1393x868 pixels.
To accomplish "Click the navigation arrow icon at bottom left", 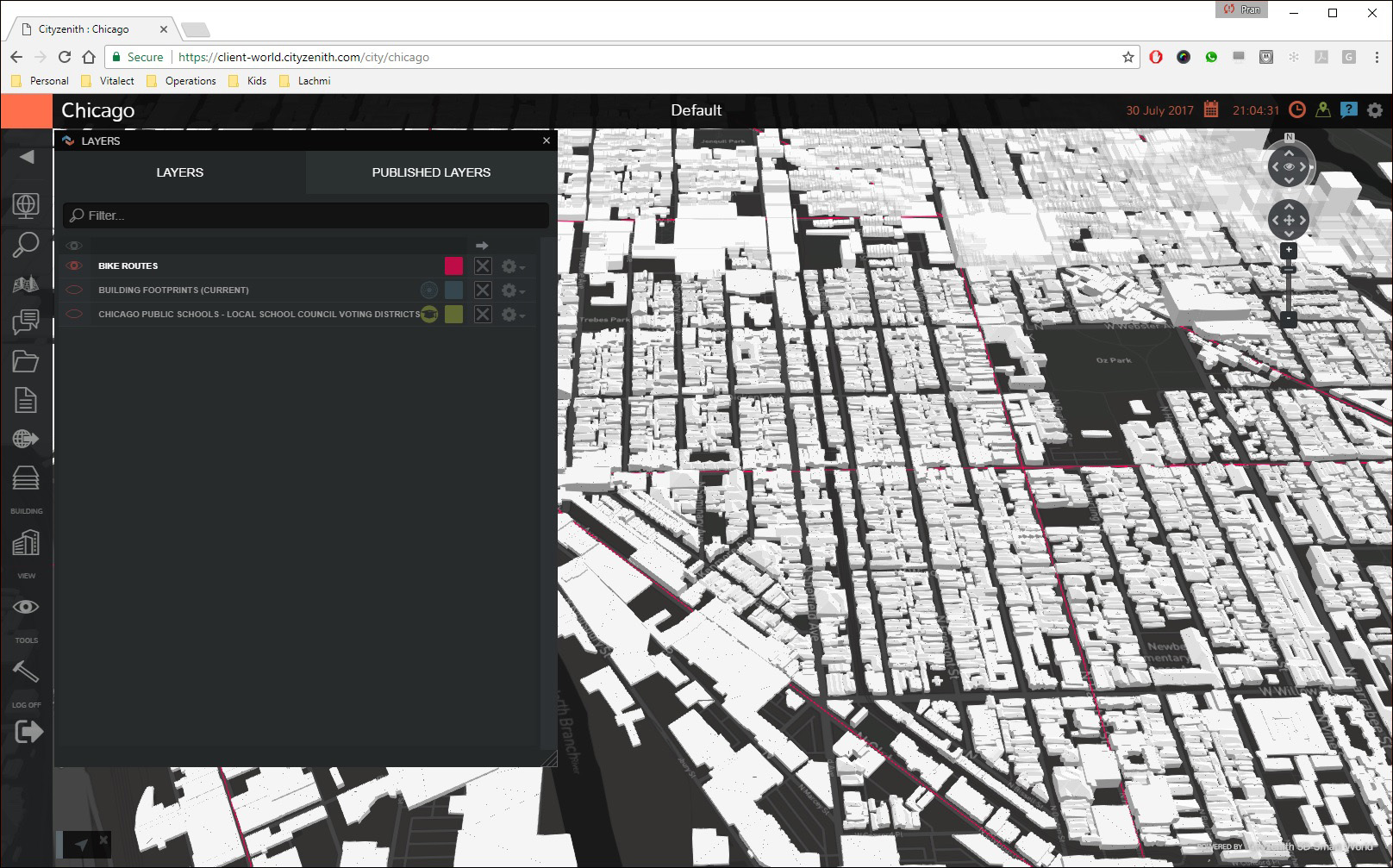I will point(81,844).
